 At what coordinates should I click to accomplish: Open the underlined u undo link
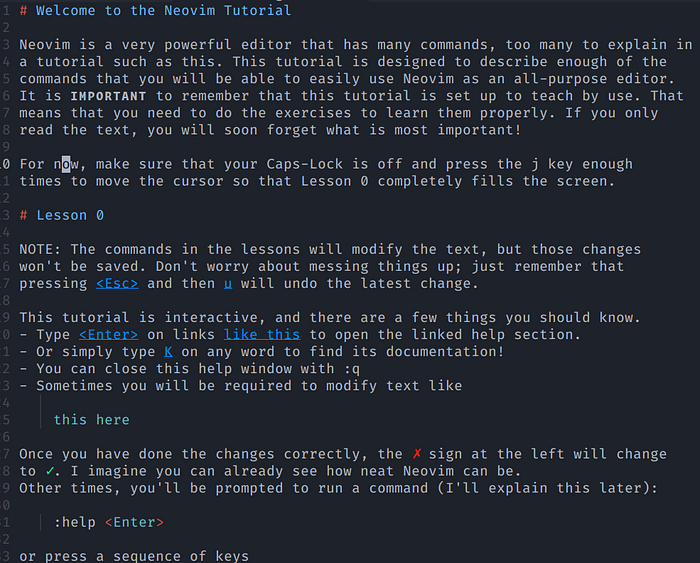[228, 284]
